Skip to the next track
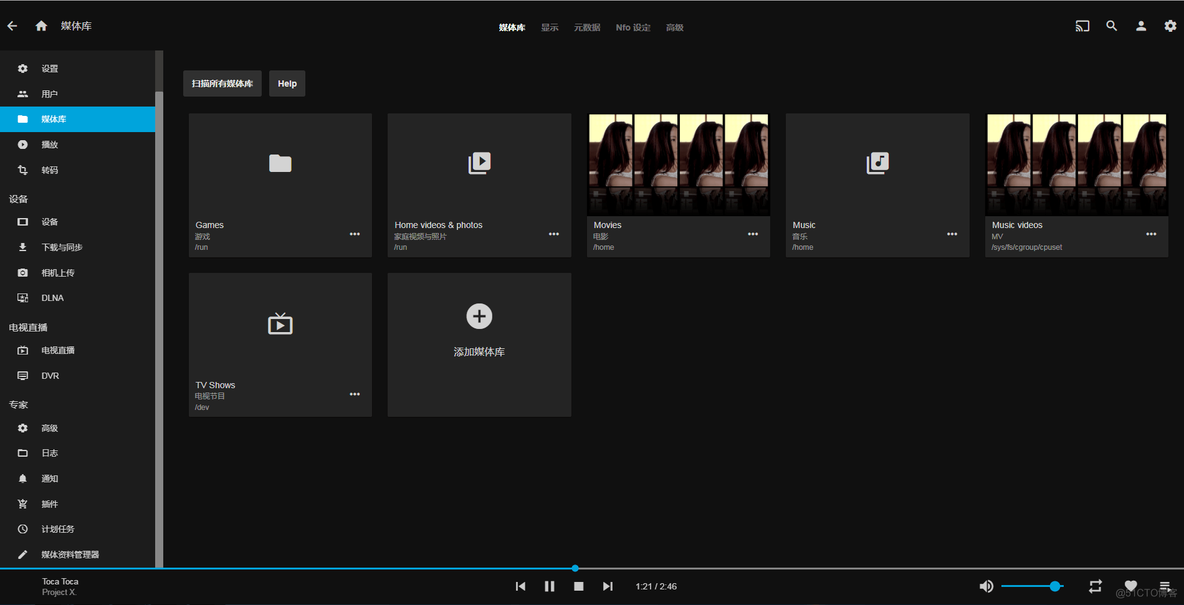The height and width of the screenshot is (605, 1184). pos(608,586)
